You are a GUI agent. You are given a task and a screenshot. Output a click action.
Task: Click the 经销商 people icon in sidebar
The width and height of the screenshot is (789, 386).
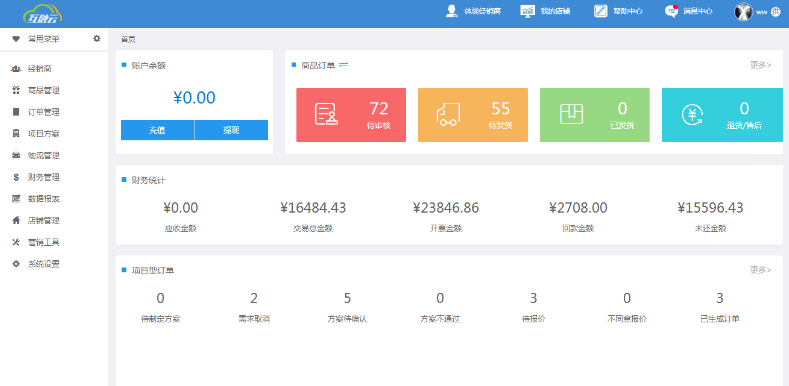(16, 68)
